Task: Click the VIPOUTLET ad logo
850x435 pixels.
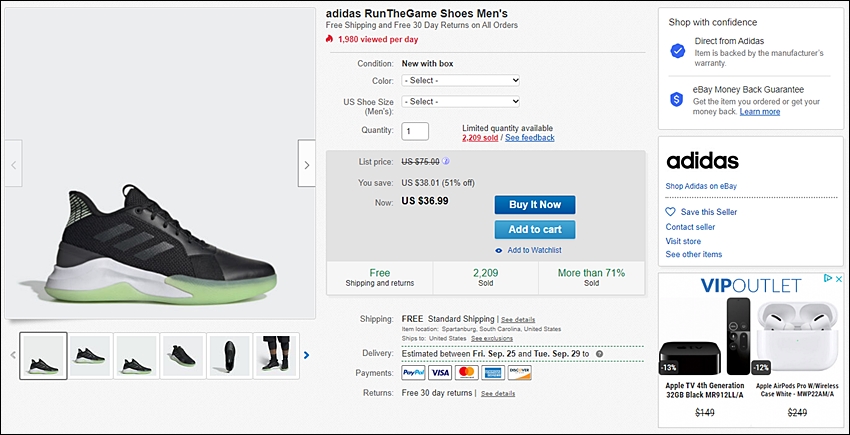Action: [751, 285]
